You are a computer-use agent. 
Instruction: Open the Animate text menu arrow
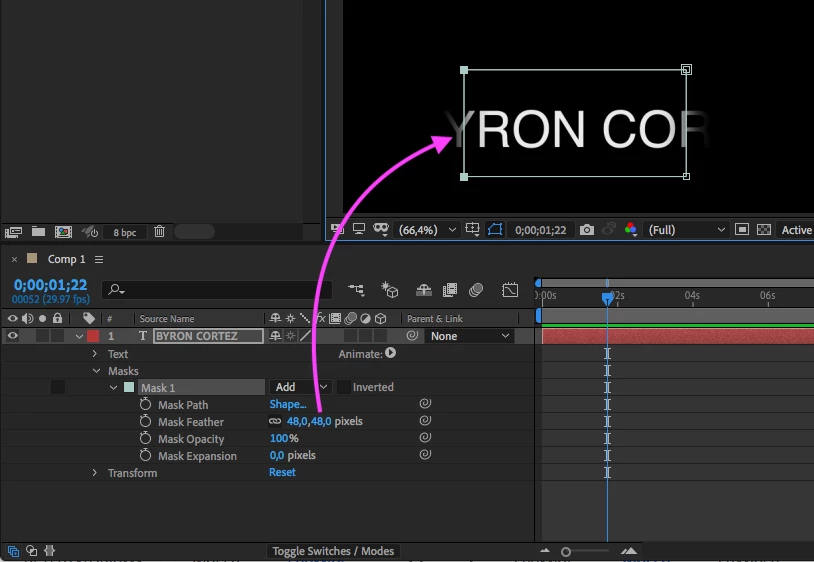point(390,353)
